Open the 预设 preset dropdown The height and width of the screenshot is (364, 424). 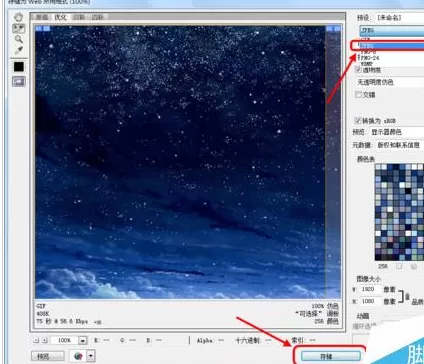(399, 17)
